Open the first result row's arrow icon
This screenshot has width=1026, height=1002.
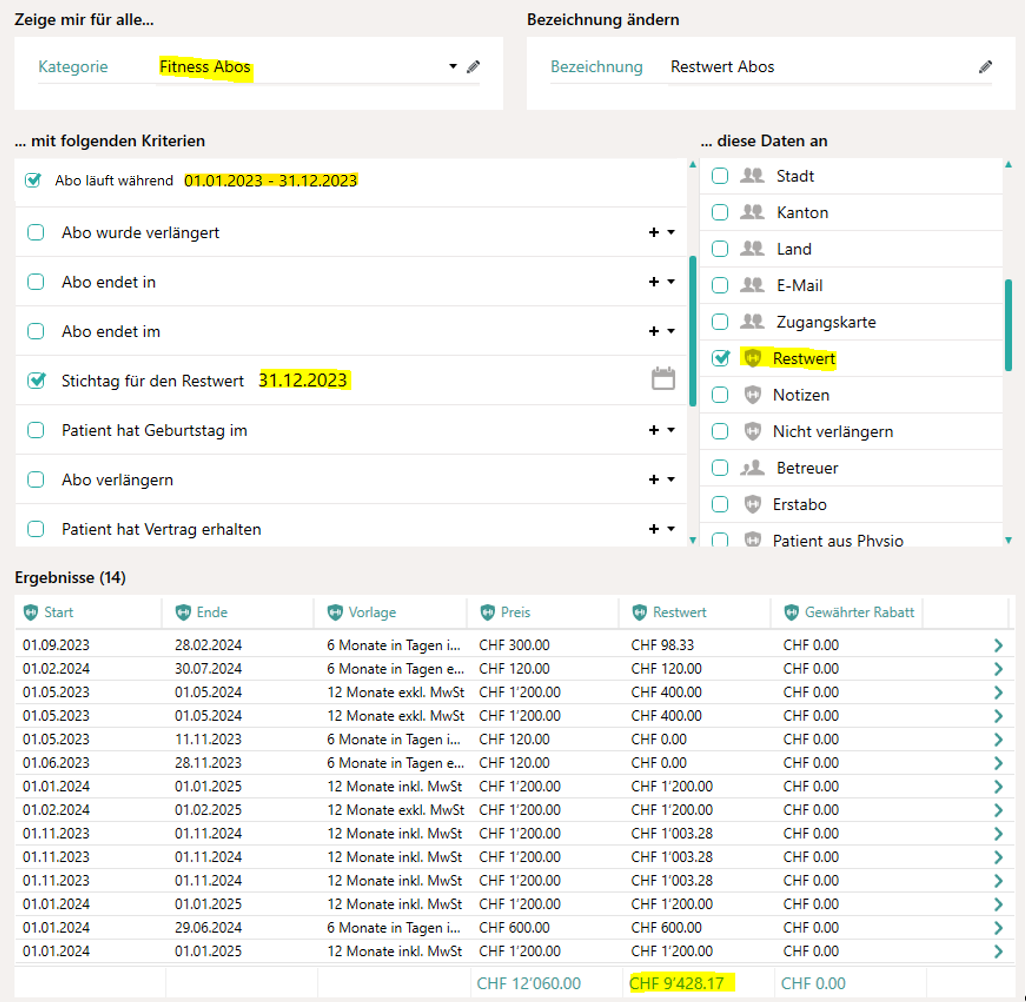997,645
